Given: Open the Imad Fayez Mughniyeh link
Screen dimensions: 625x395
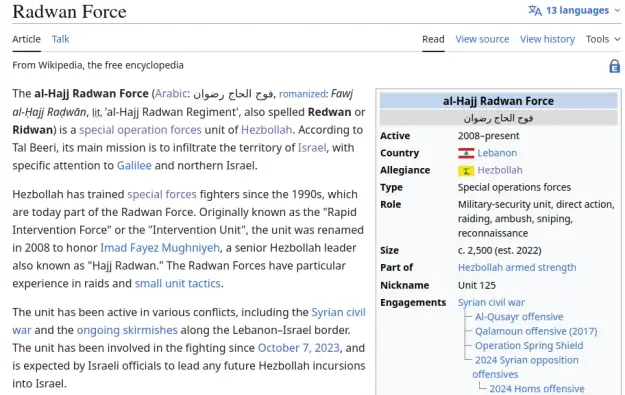Looking at the screenshot, I should click(160, 248).
